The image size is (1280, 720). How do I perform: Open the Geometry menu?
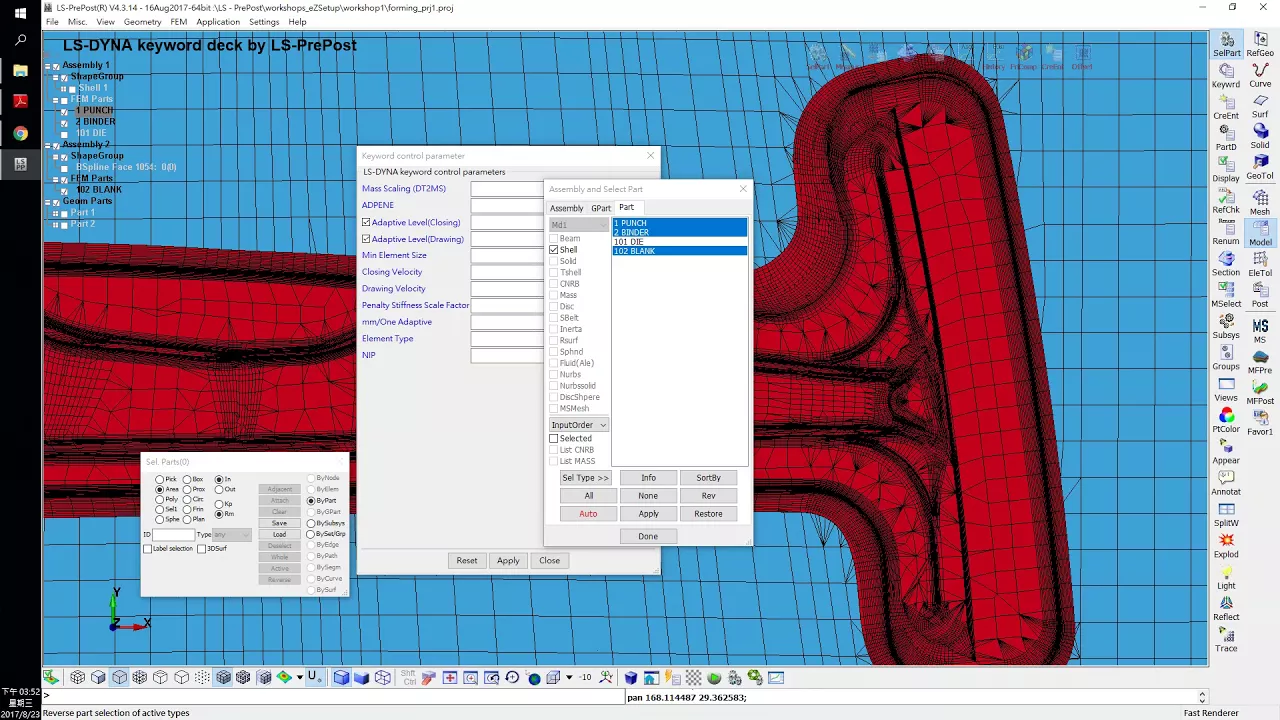pos(142,21)
